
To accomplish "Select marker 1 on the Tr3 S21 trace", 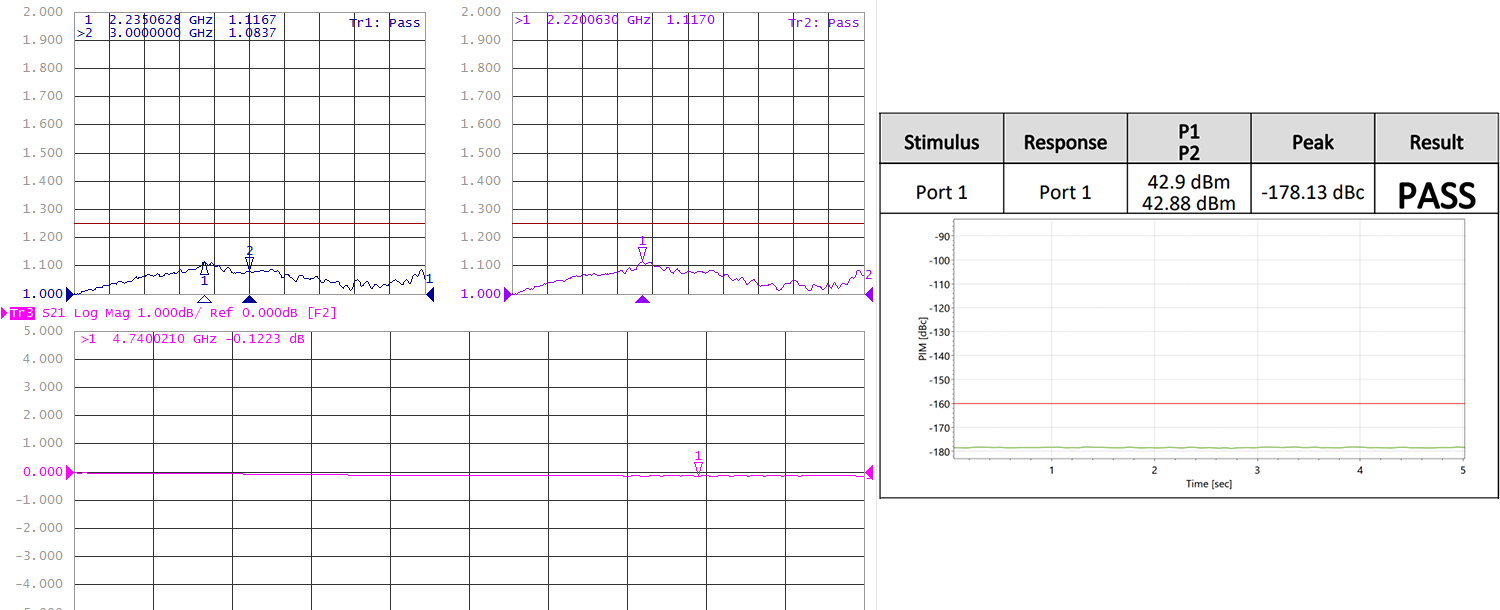I will click(699, 468).
